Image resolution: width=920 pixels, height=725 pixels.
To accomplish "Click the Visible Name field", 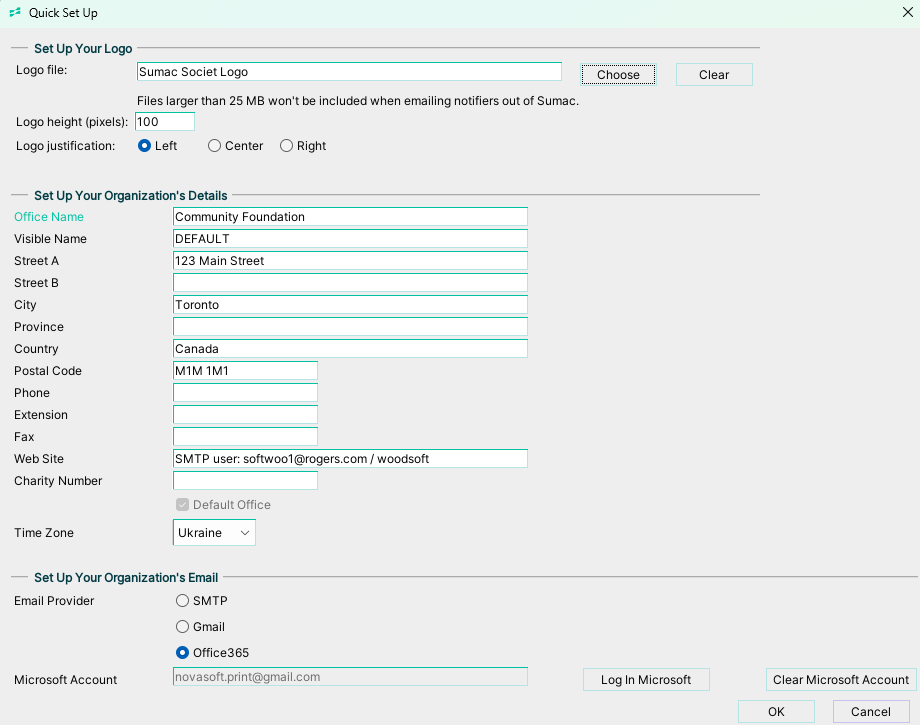I will tap(350, 239).
